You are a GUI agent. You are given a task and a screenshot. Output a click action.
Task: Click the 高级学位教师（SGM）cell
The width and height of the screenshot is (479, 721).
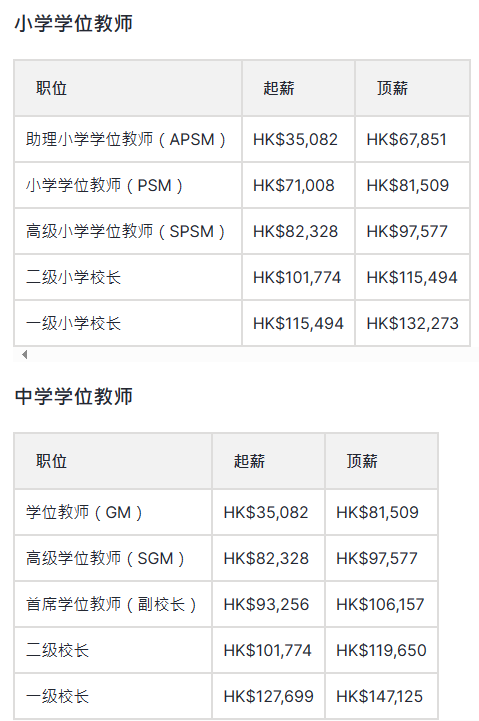113,558
